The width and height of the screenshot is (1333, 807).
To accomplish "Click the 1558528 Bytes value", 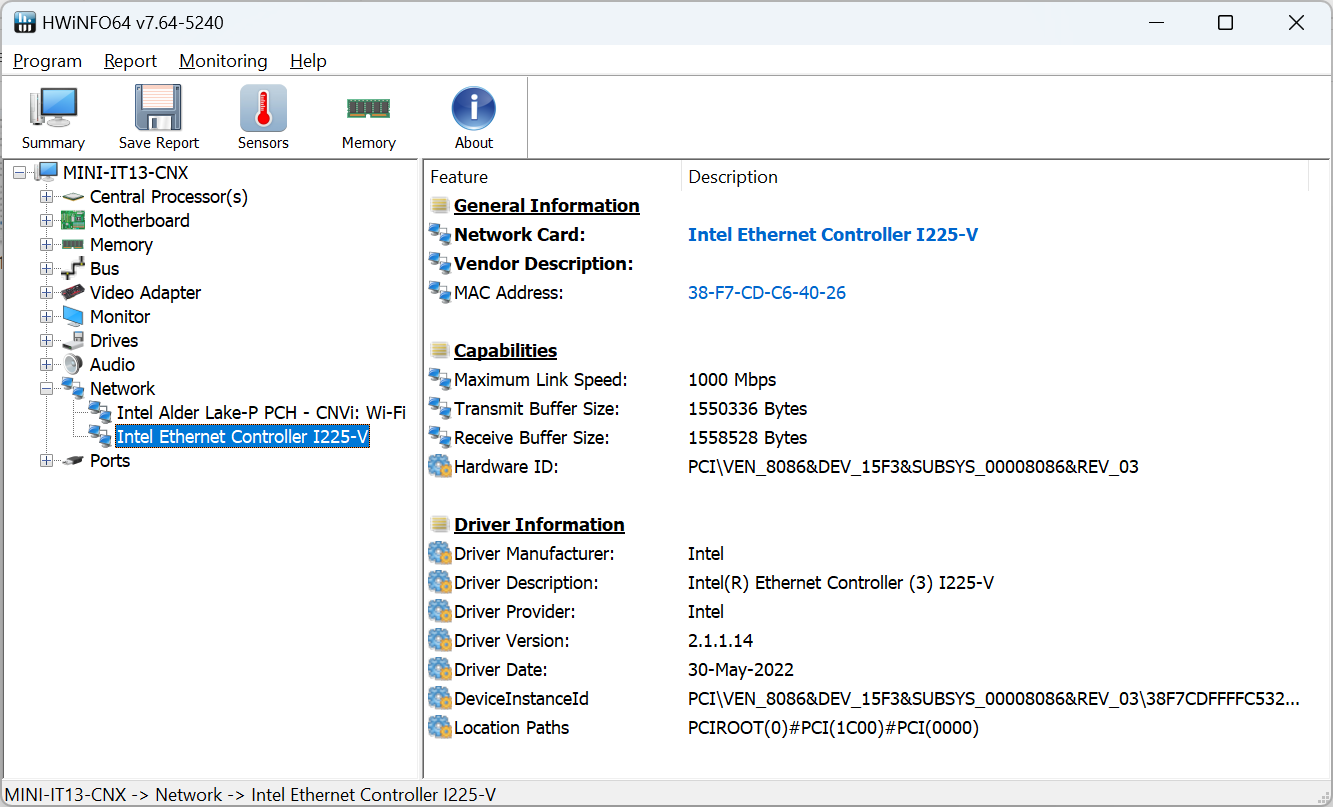I will [x=747, y=437].
